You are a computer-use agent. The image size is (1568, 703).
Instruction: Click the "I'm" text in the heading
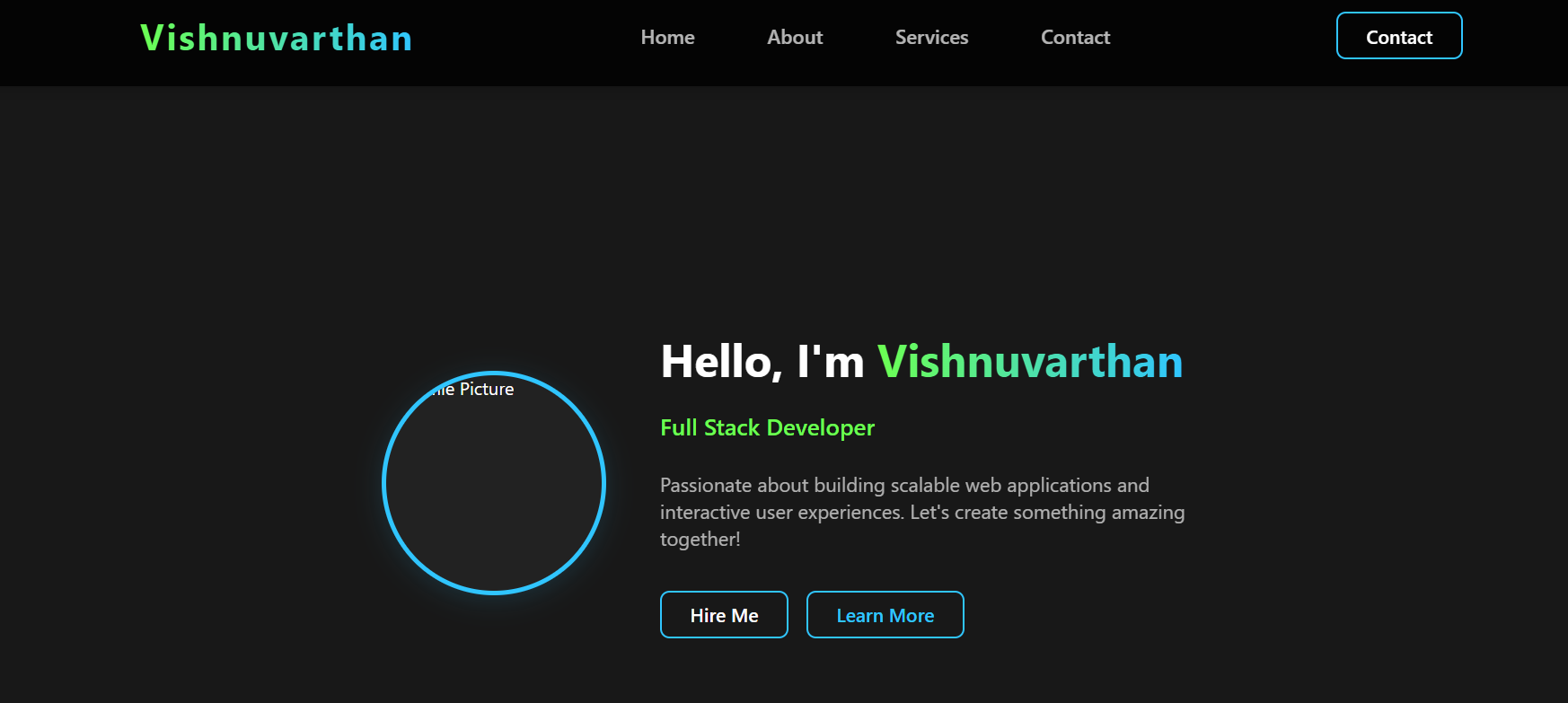[x=831, y=362]
